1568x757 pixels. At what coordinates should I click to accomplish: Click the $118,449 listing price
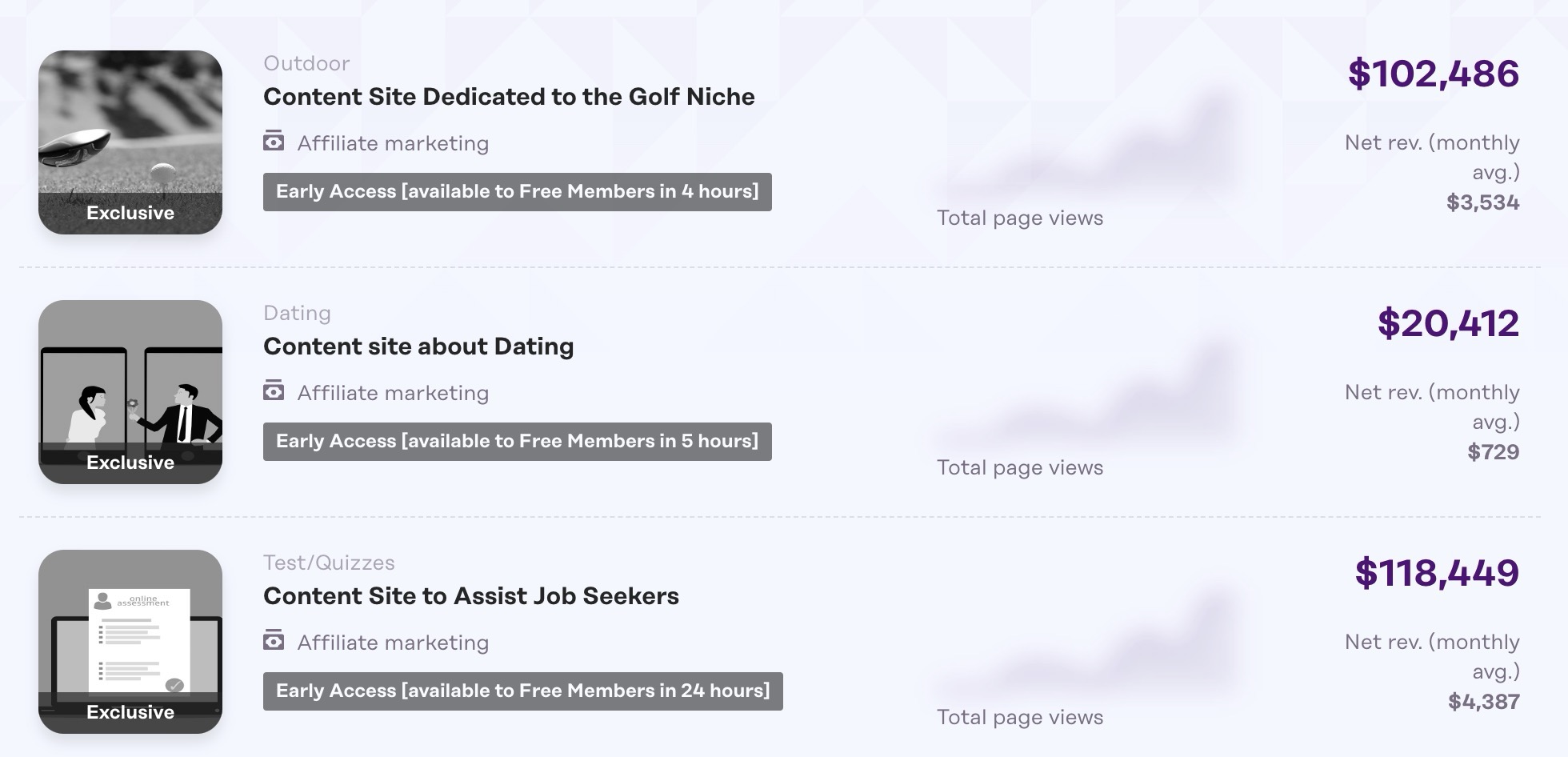coord(1436,573)
